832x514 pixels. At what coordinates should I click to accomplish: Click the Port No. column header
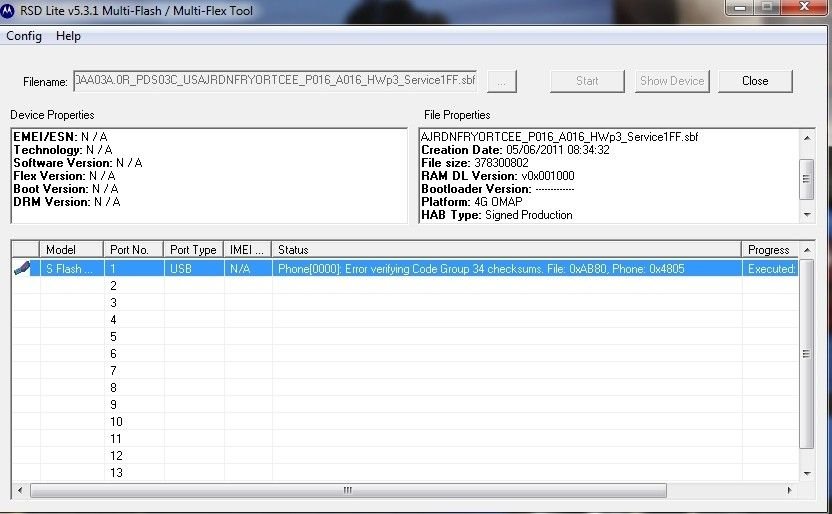133,249
